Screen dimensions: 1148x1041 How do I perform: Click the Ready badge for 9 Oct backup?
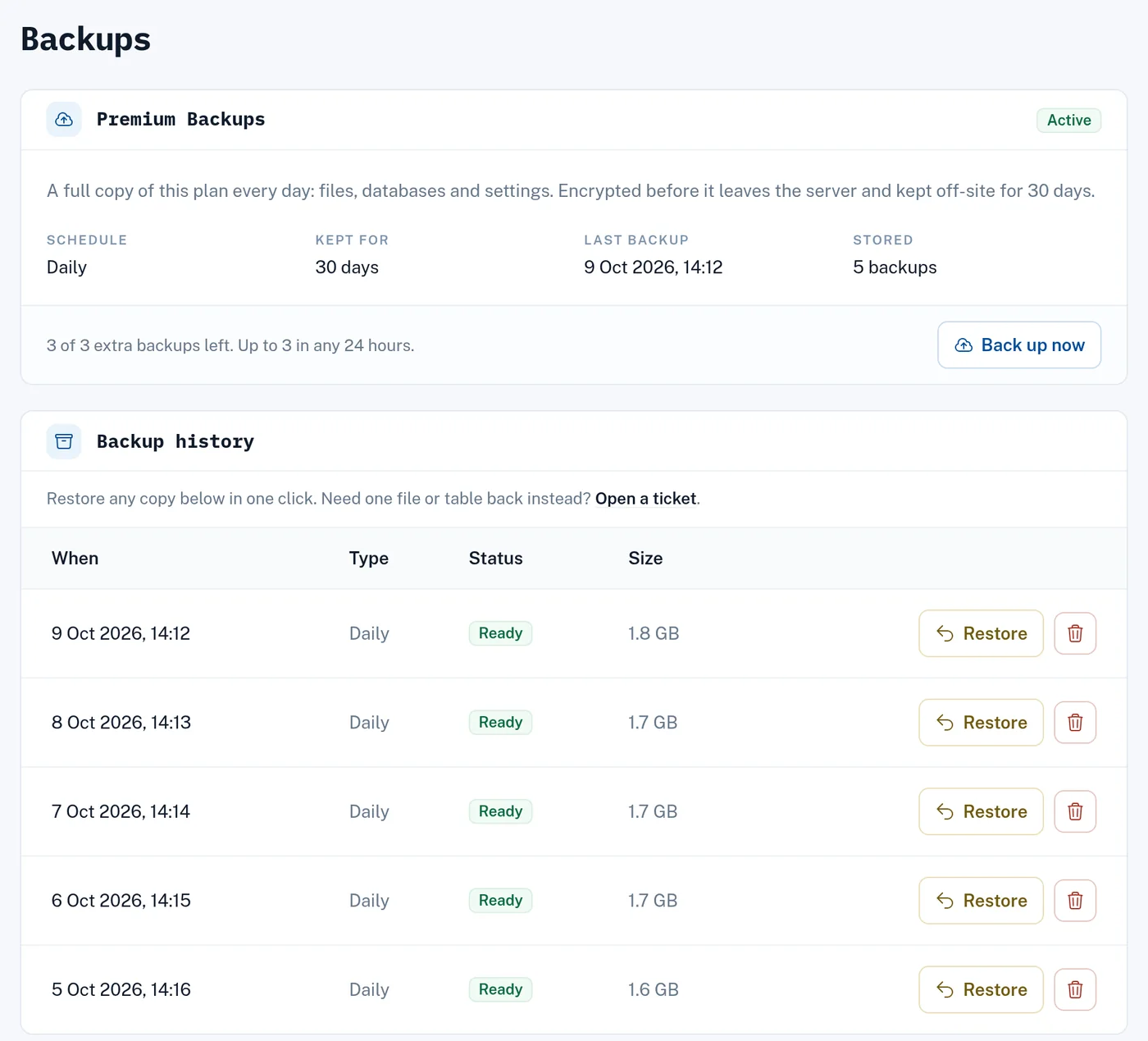coord(500,633)
